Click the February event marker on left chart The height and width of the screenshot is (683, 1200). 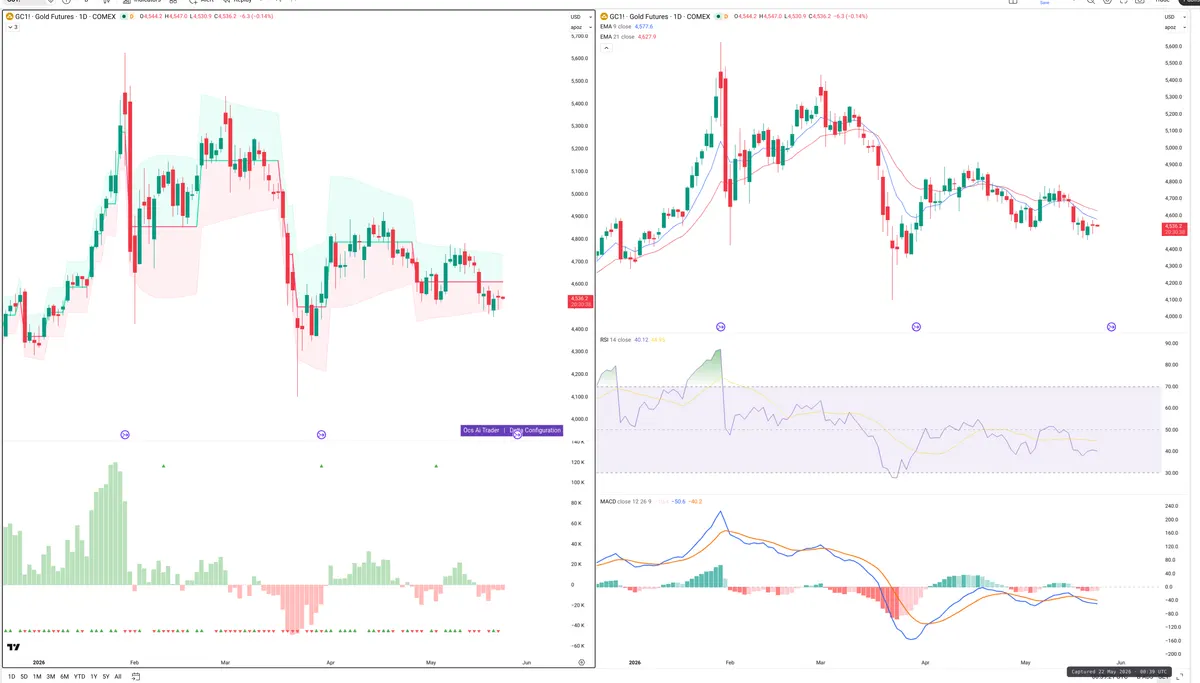(x=125, y=434)
